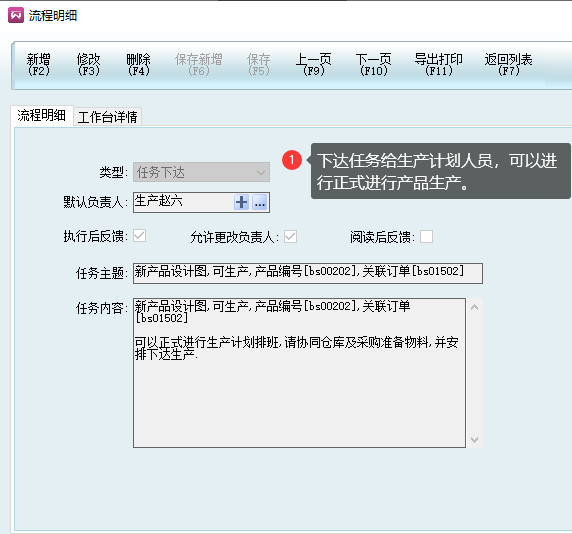Select the 流程明细 tab
Image resolution: width=572 pixels, height=534 pixels.
[42, 115]
